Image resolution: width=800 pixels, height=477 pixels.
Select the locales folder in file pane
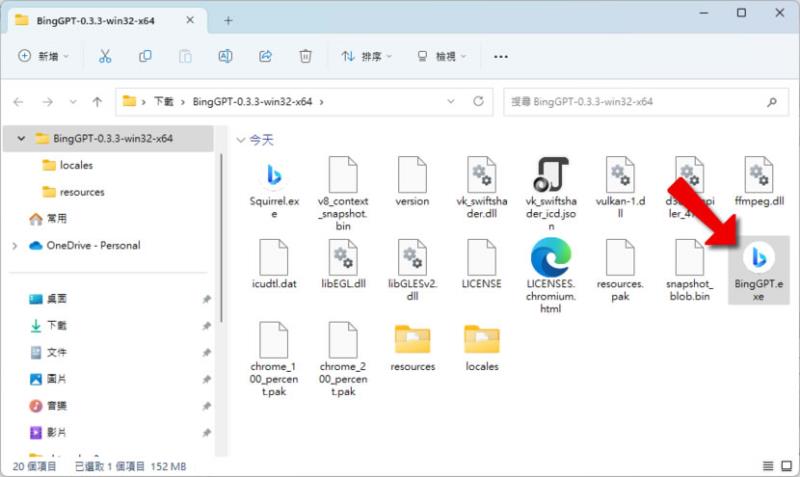click(x=482, y=348)
